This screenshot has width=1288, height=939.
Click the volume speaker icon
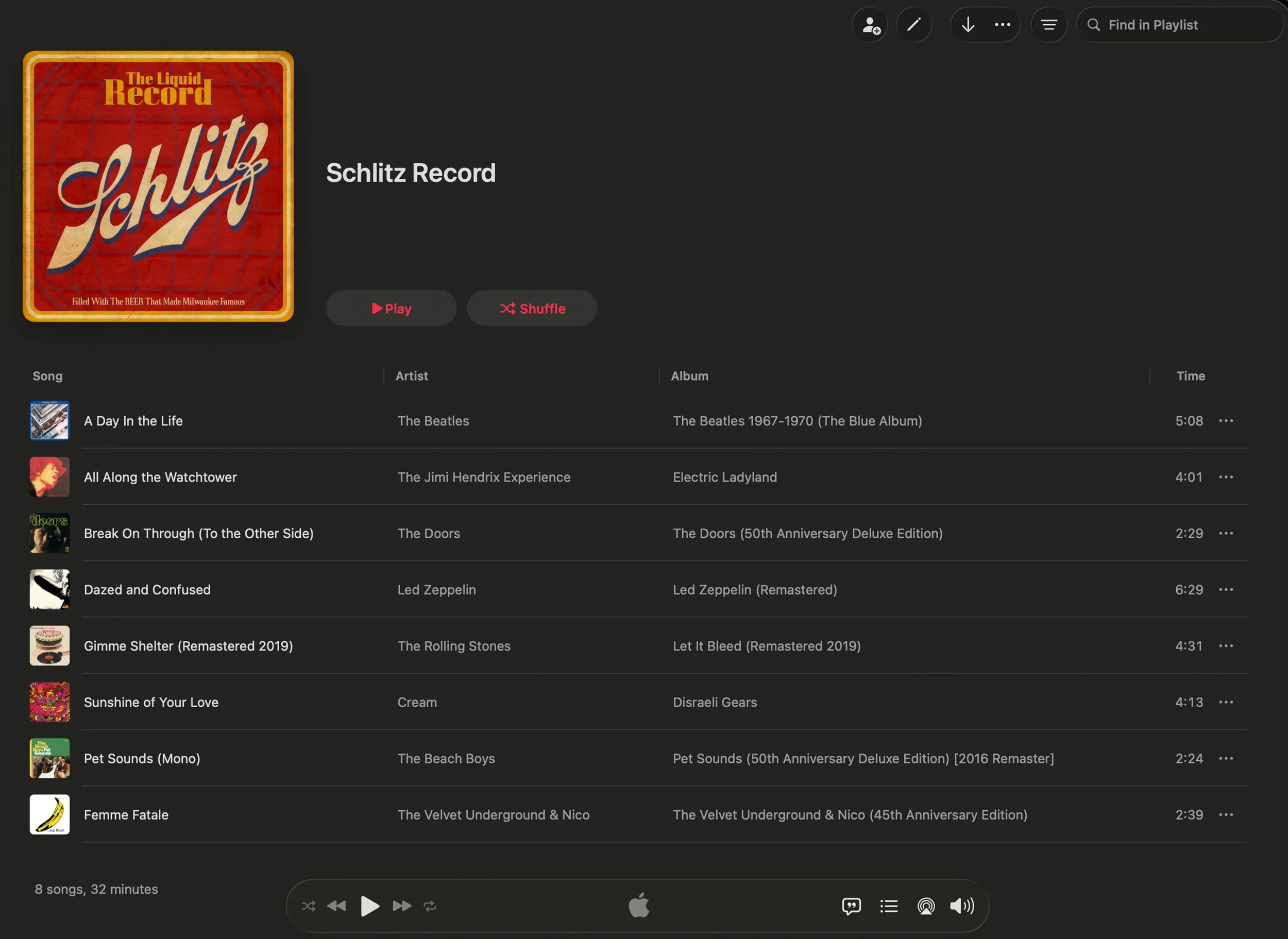[962, 906]
